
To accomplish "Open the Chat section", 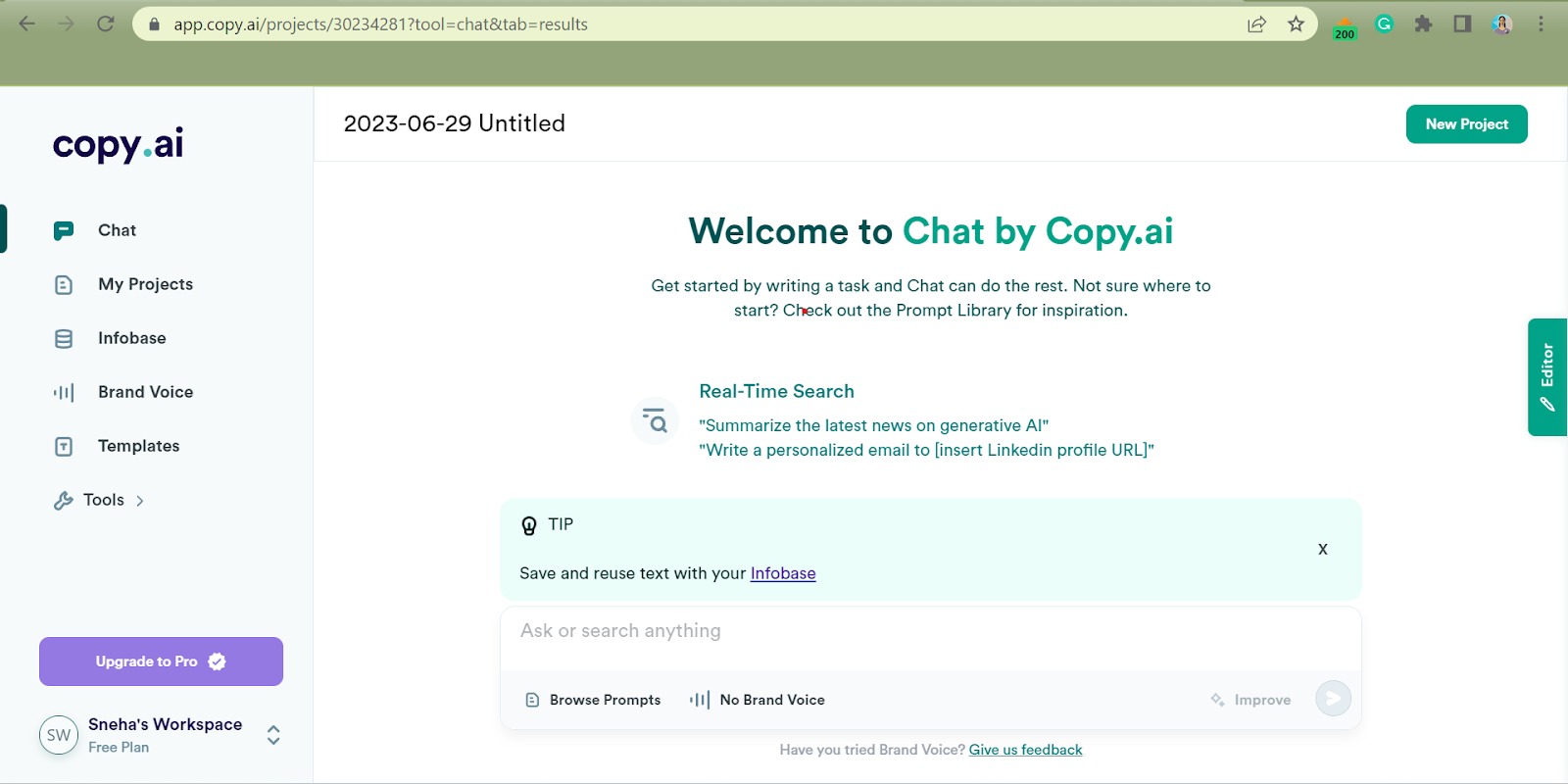I will pos(117,230).
